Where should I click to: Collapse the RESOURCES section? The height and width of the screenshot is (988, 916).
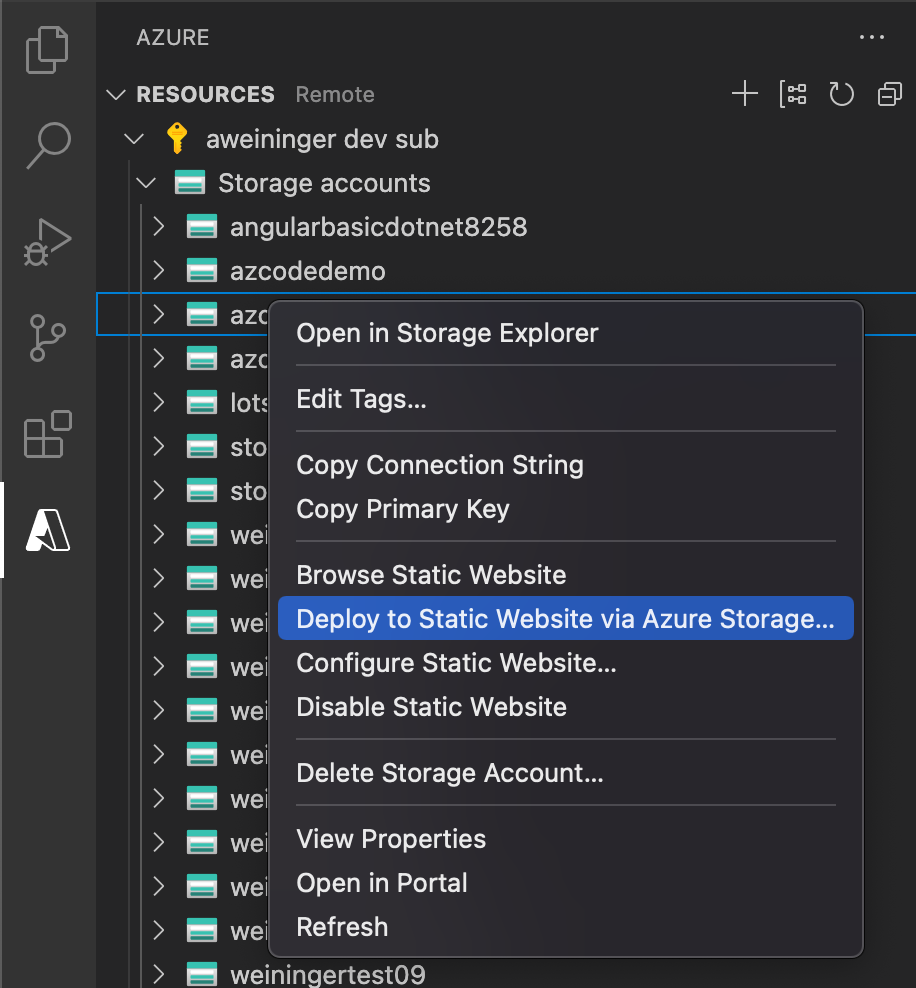[116, 95]
